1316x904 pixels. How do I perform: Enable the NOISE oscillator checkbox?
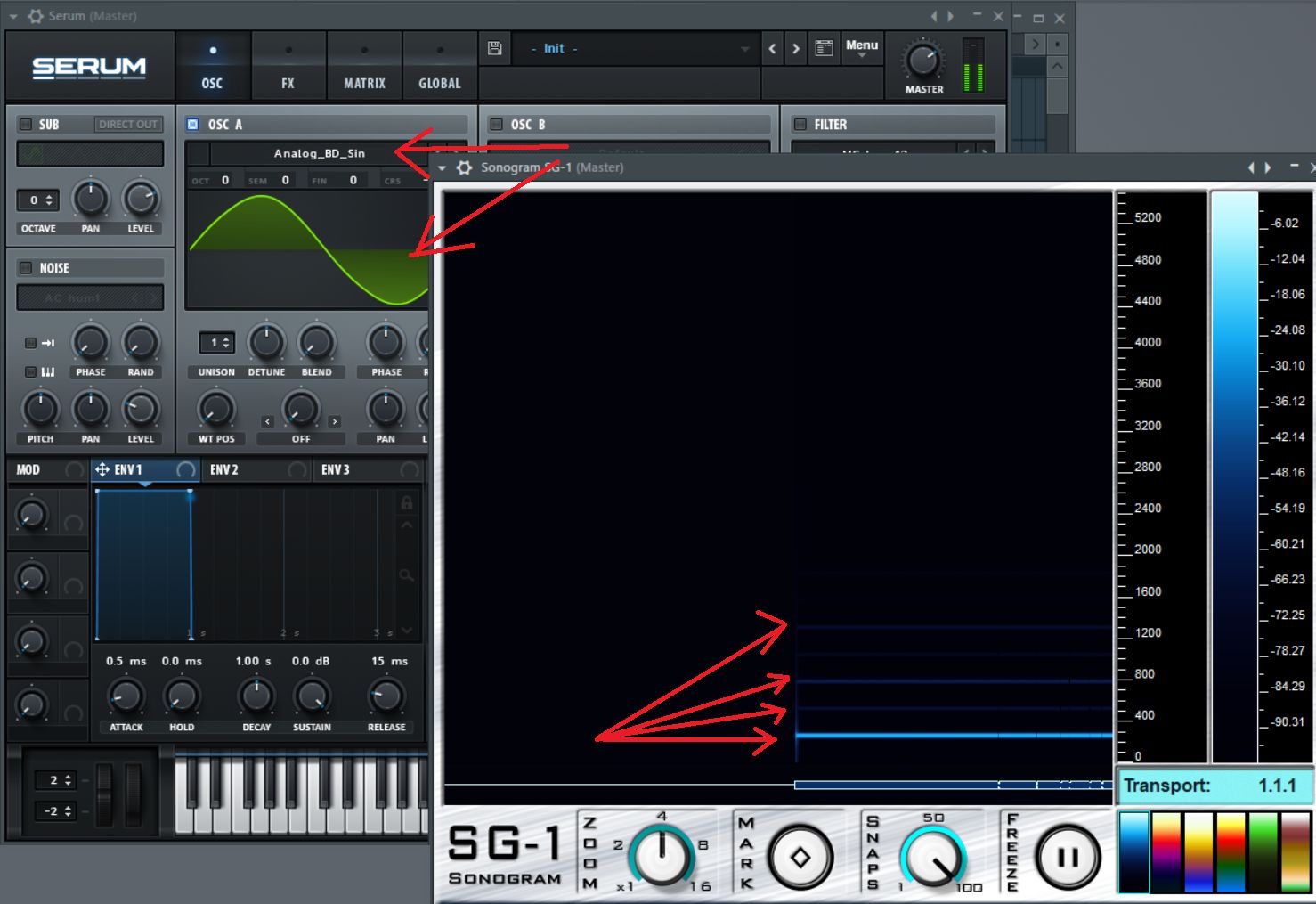[x=25, y=267]
